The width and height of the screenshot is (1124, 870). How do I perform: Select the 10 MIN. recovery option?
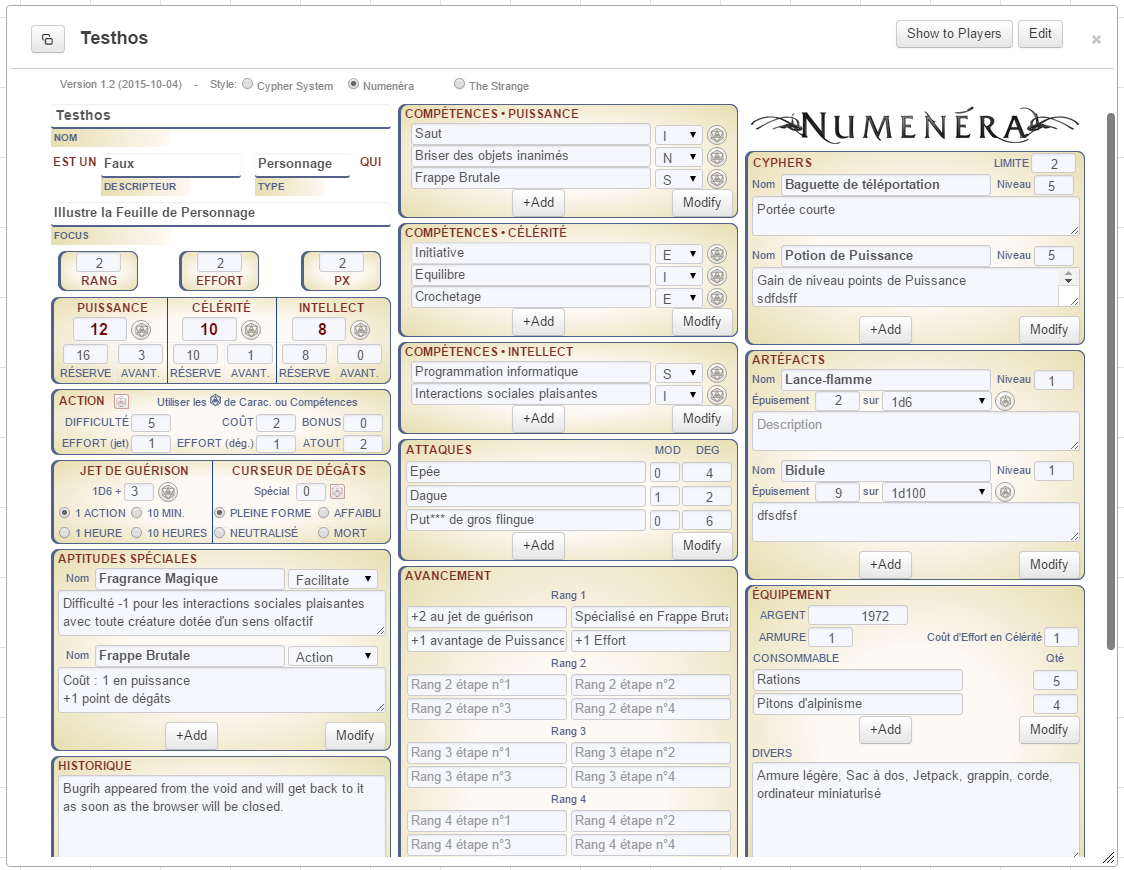(x=136, y=513)
